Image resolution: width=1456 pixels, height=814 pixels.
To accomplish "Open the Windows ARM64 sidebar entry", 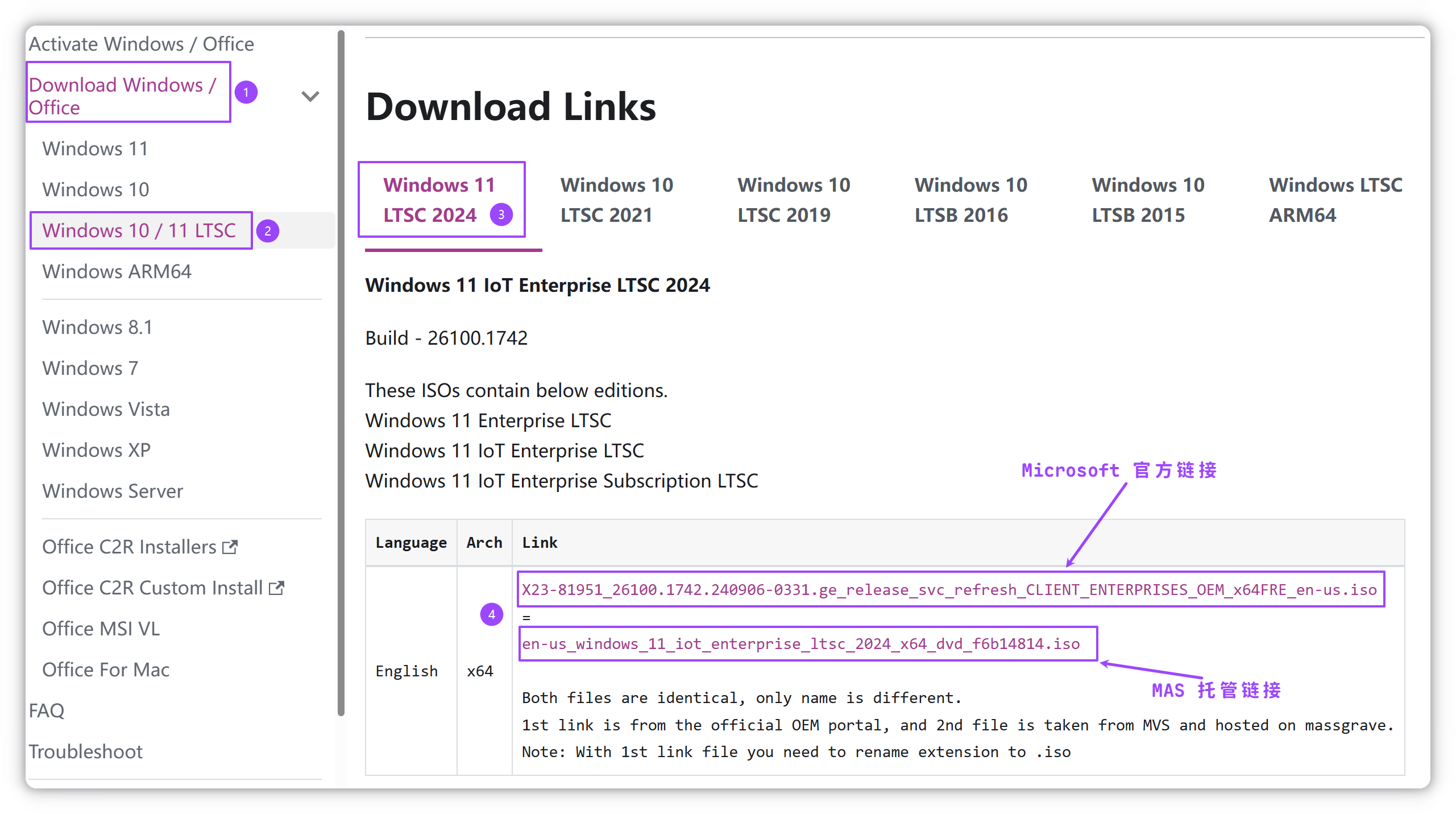I will point(116,271).
